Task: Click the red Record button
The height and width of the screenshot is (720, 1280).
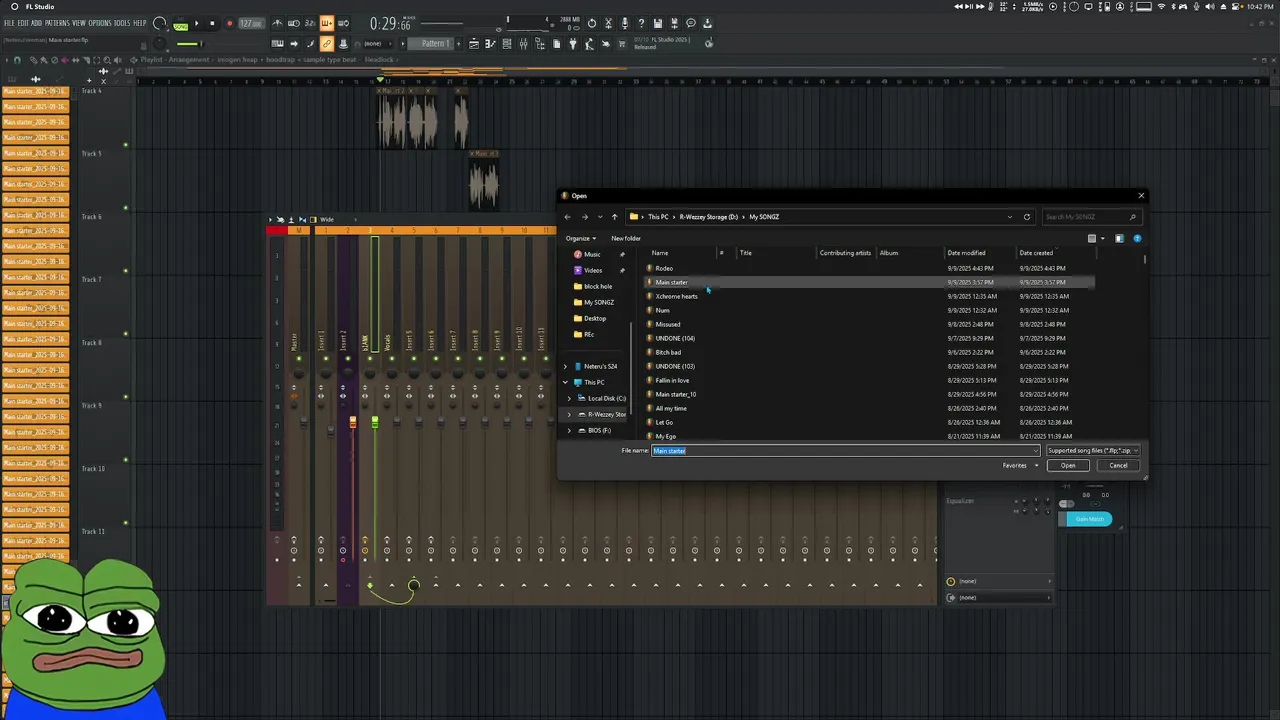Action: pos(229,23)
